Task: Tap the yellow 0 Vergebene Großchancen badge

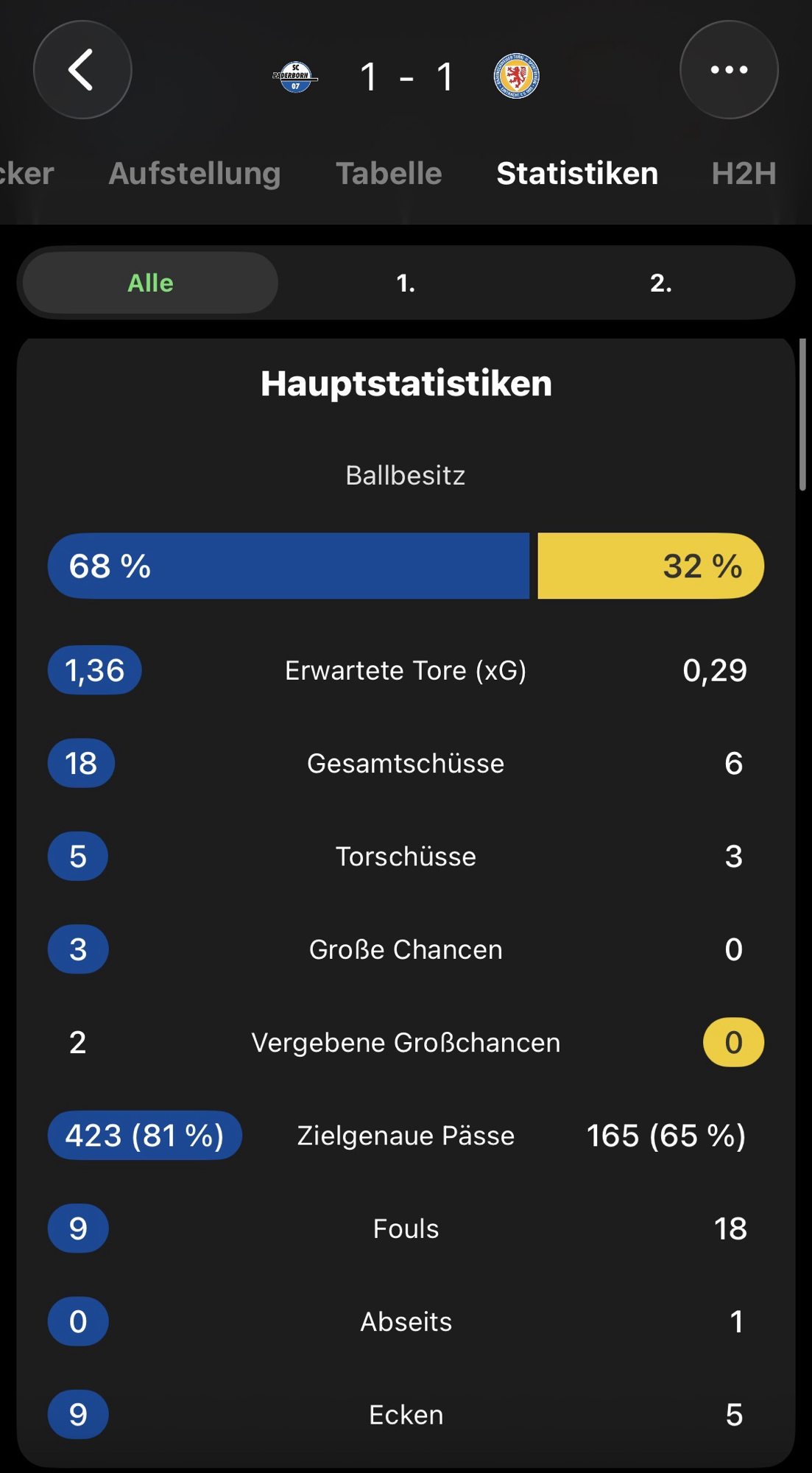Action: (733, 1042)
